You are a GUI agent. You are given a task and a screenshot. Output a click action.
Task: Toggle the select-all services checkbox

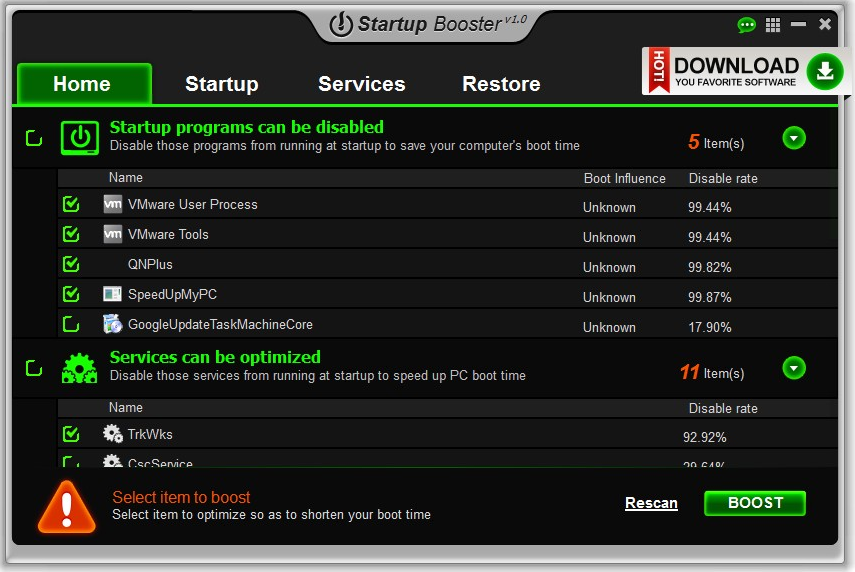[34, 368]
